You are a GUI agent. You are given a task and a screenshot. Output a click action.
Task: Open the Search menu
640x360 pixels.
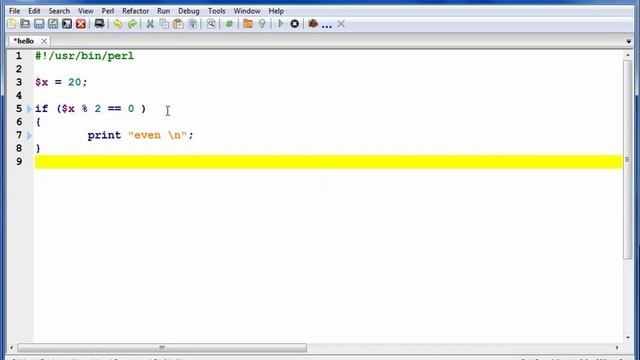pos(59,11)
